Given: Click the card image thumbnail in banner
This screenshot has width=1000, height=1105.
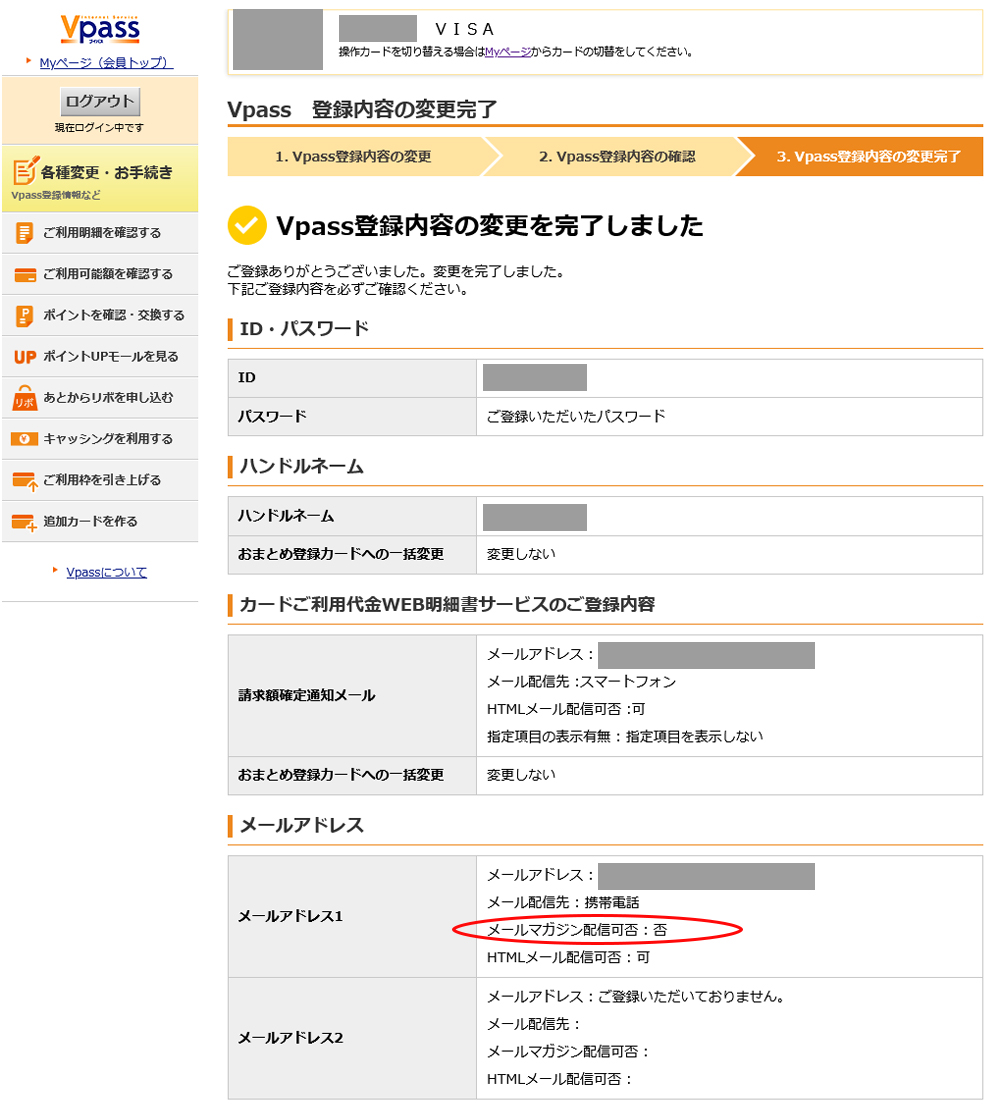Looking at the screenshot, I should [278, 39].
